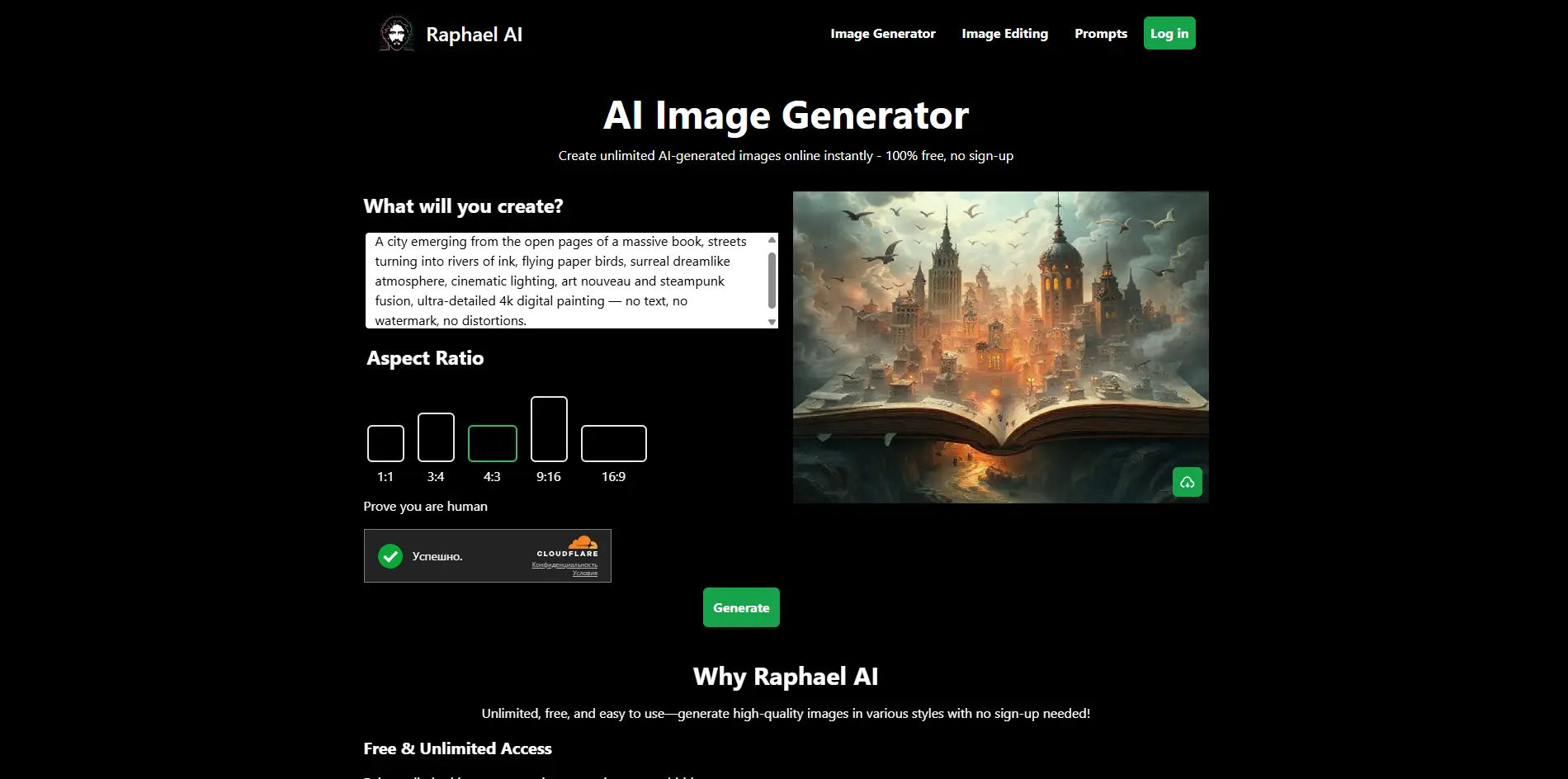Click the prompt box scrollbar thumb
Image resolution: width=1568 pixels, height=779 pixels.
[x=772, y=280]
